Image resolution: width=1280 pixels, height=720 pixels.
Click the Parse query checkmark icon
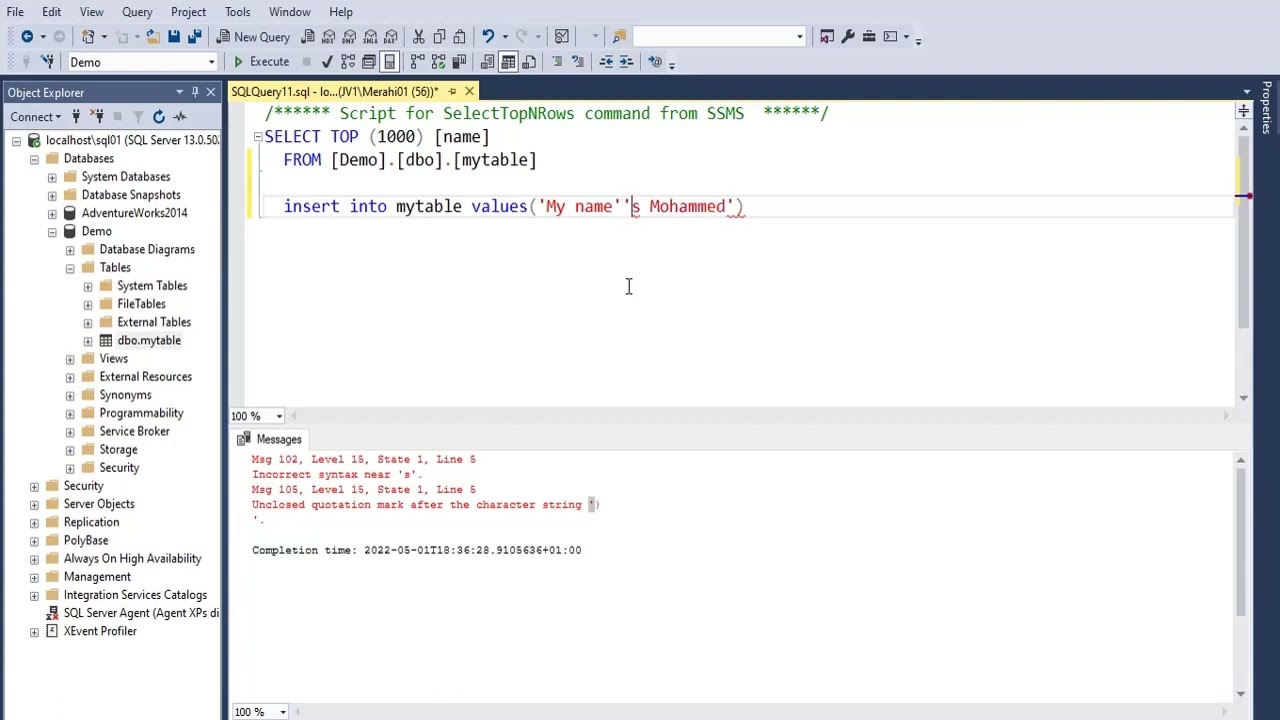point(327,62)
